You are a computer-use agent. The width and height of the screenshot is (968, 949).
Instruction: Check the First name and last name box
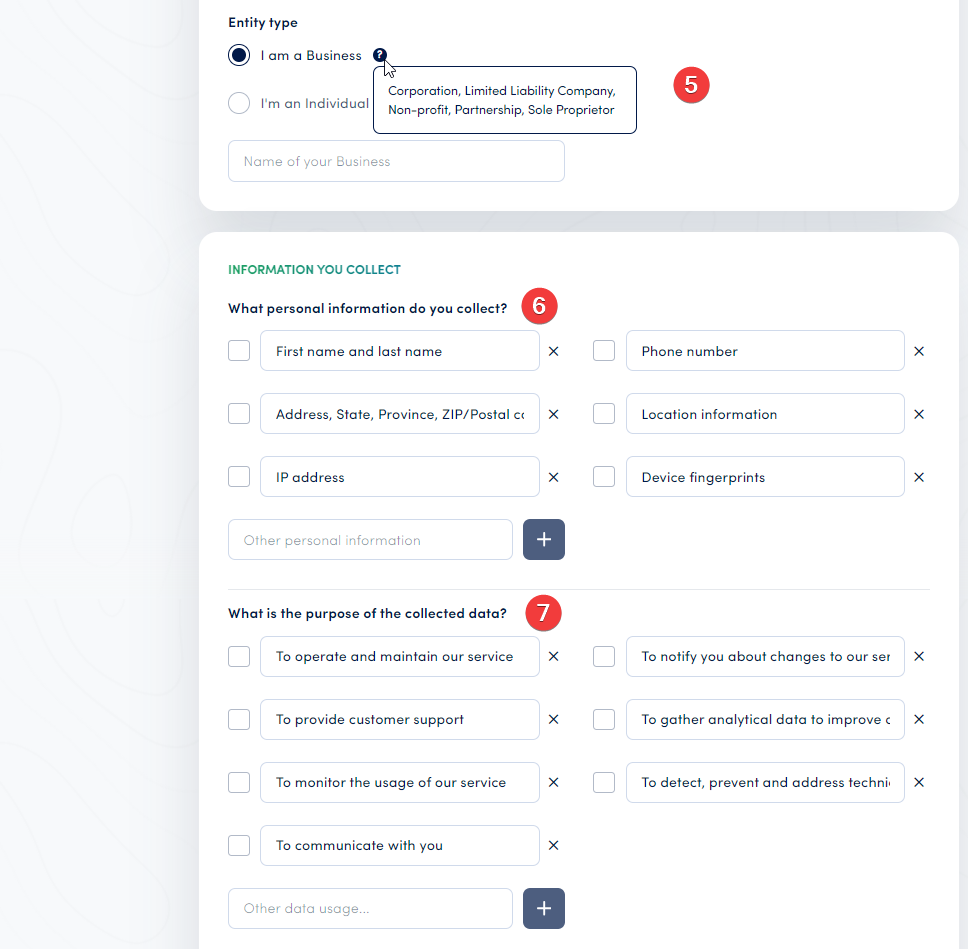238,351
